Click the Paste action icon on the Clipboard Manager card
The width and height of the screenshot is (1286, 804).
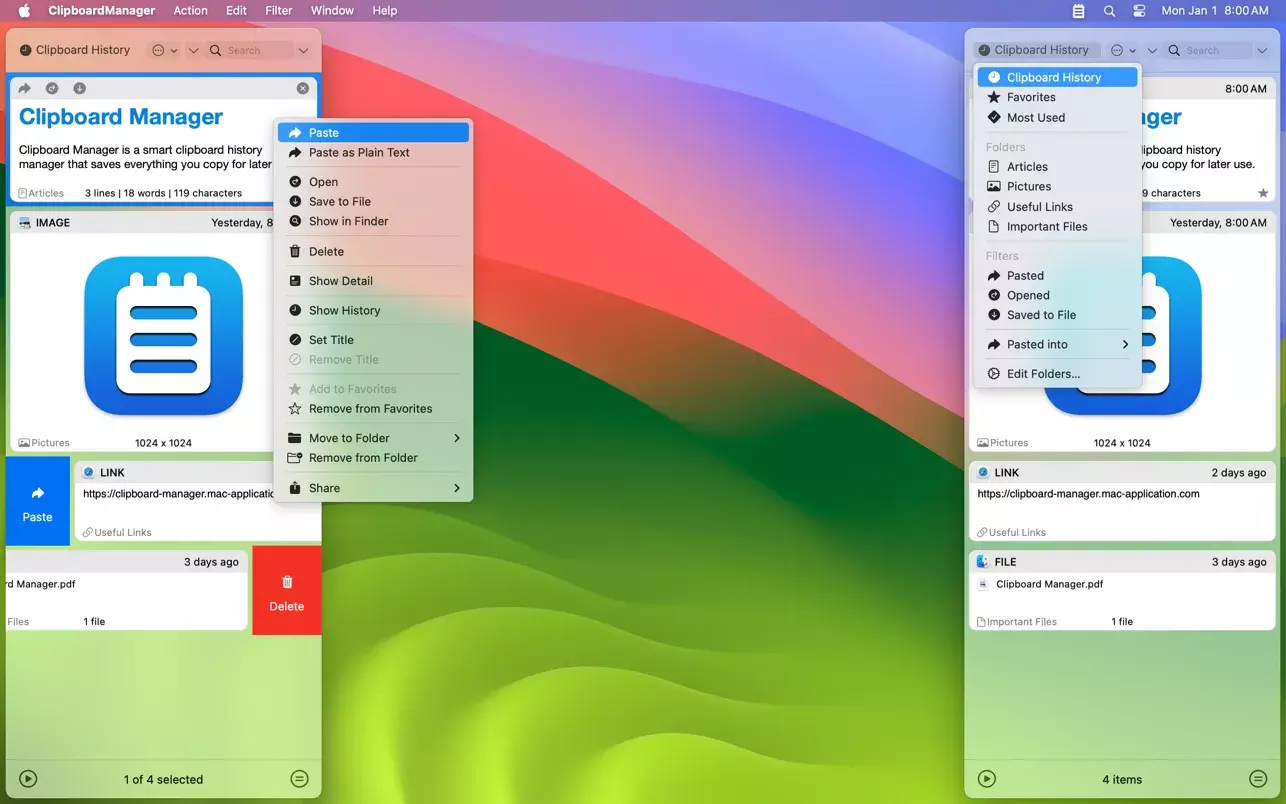[x=23, y=88]
